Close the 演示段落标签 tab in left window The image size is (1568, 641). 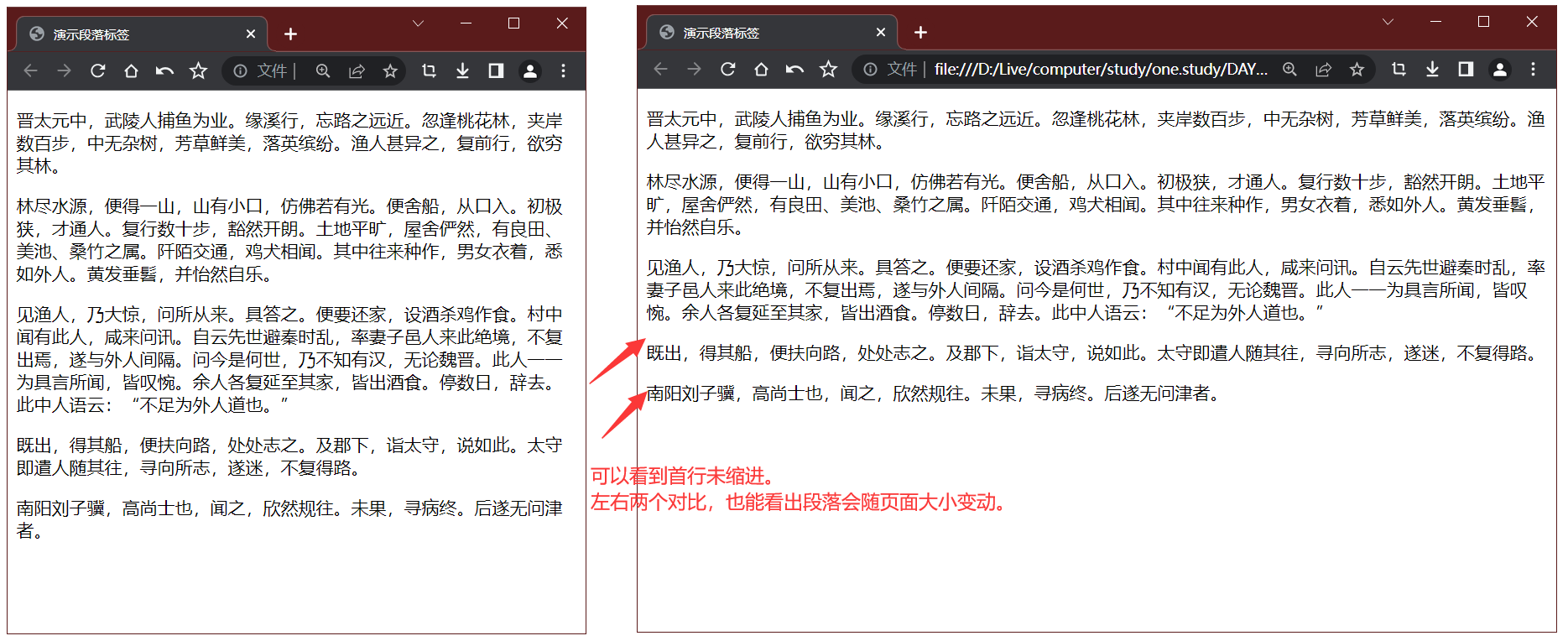point(251,34)
